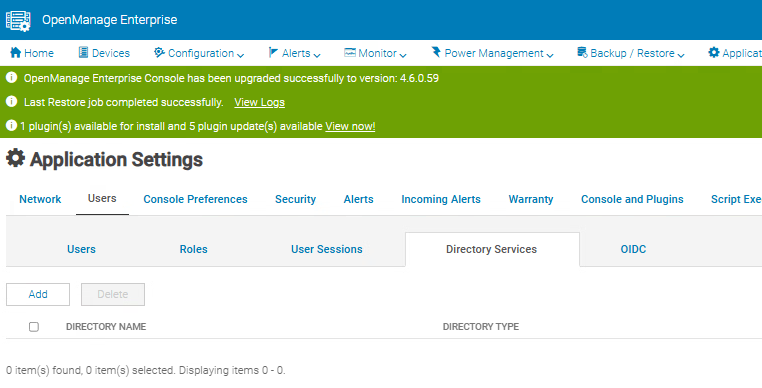The width and height of the screenshot is (762, 388).
Task: Expand the Alerts menu chevron in navbar
Action: coord(317,55)
